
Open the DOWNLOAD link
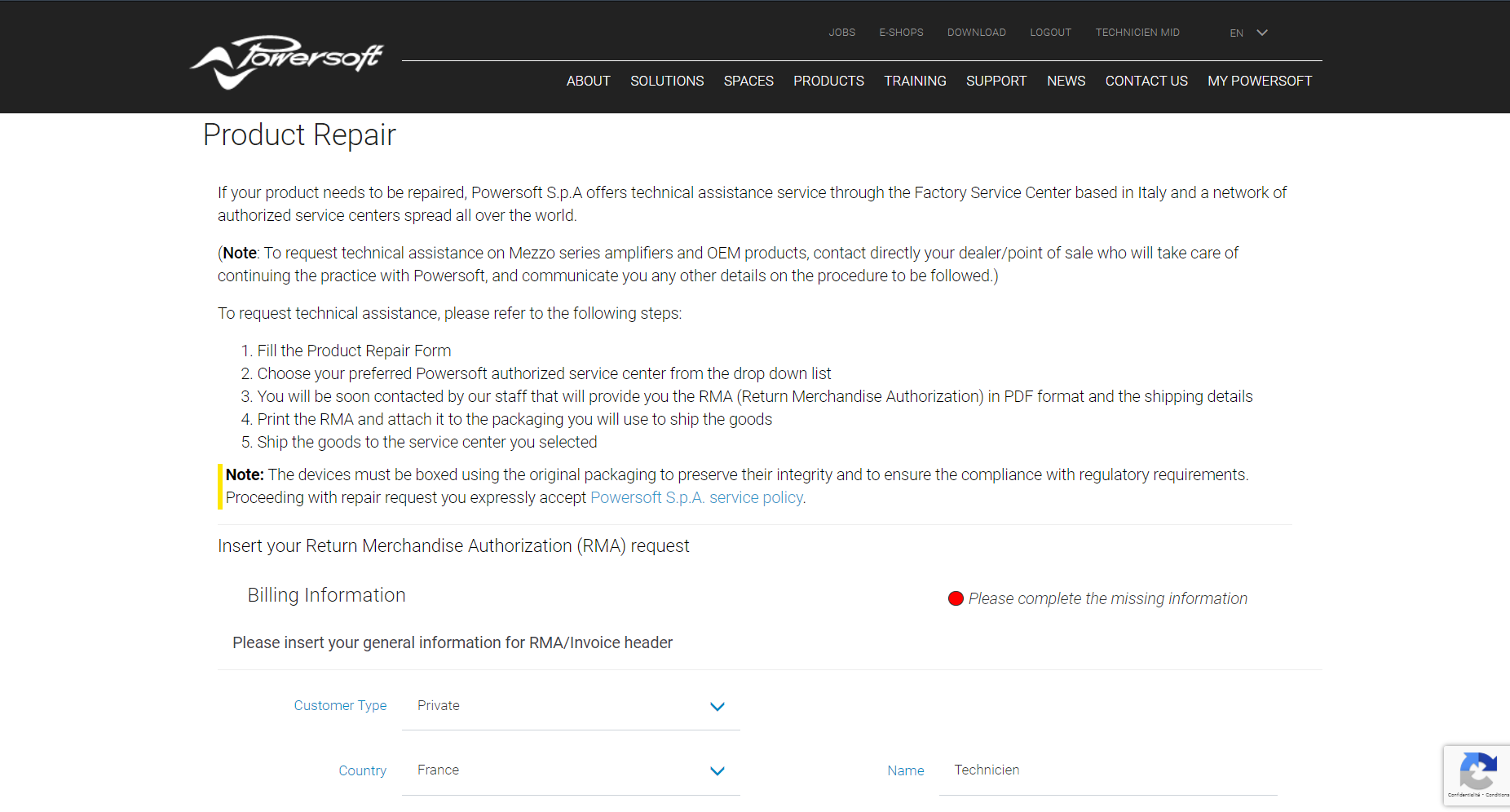[977, 33]
